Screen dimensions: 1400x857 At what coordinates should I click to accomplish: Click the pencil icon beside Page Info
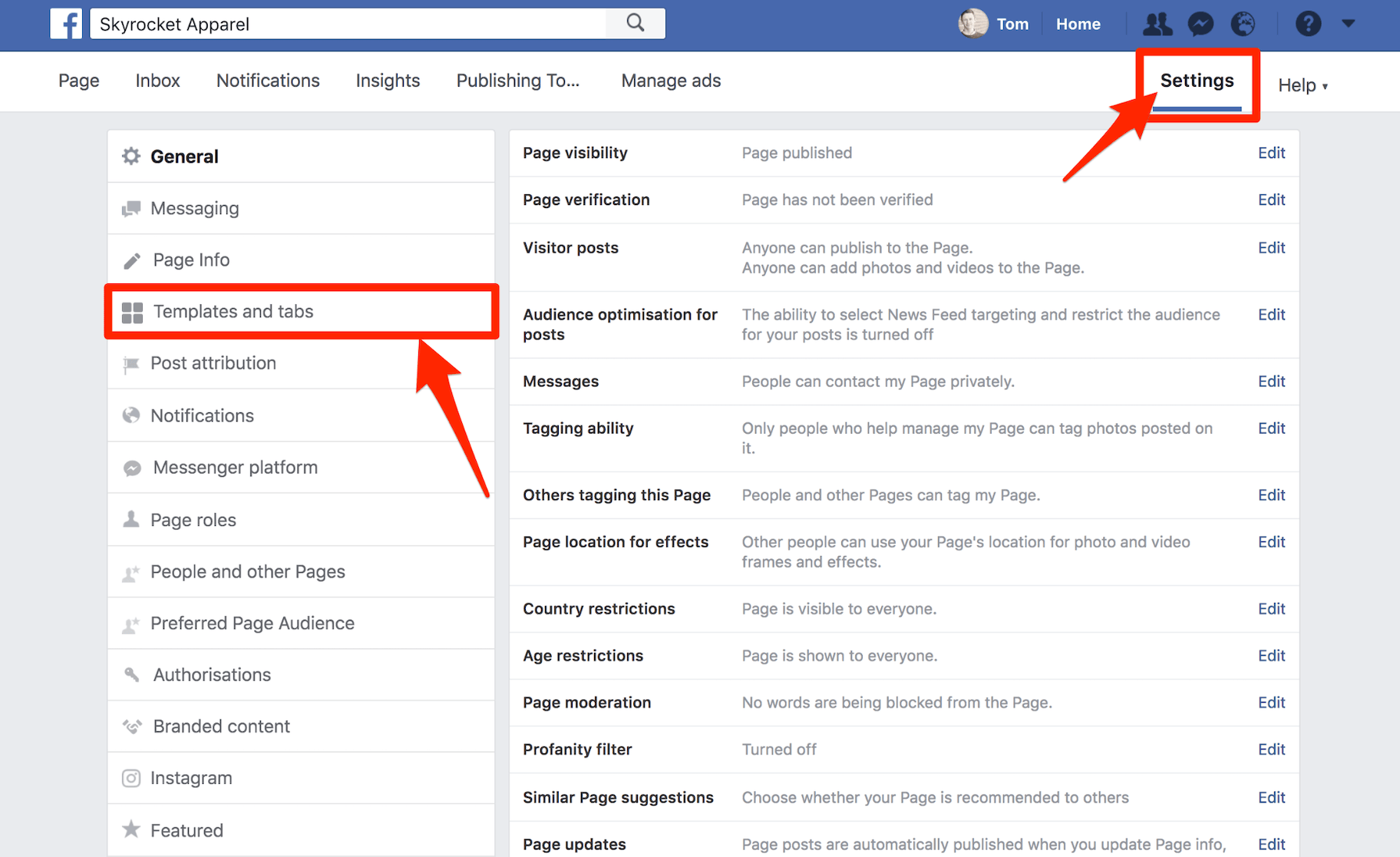(x=131, y=260)
